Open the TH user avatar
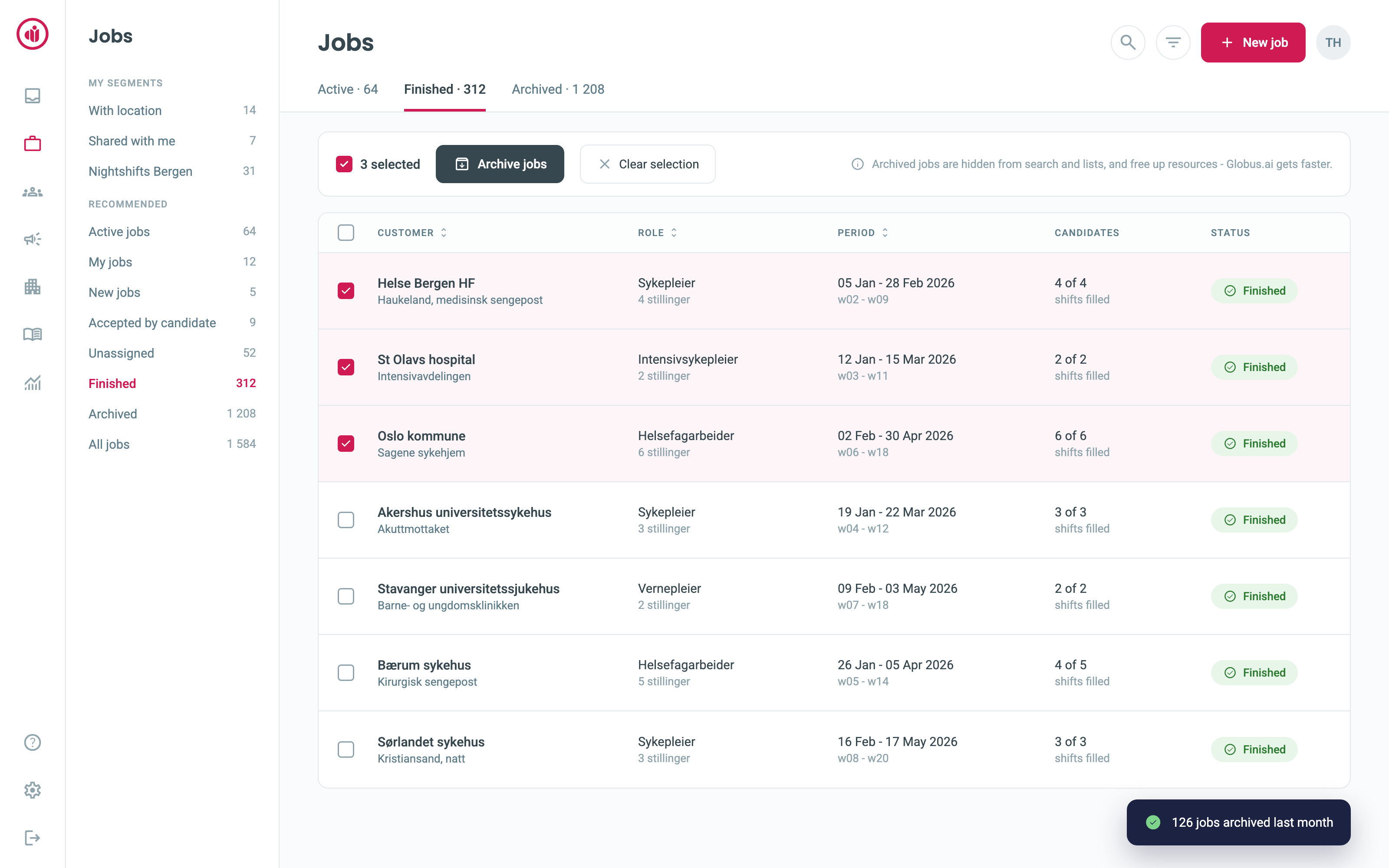Viewport: 1389px width, 868px height. (x=1333, y=43)
